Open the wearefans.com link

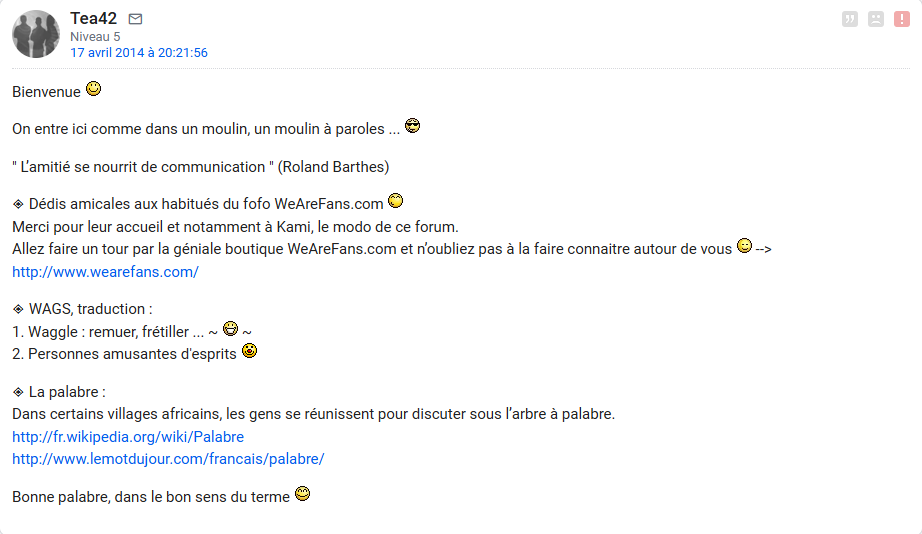(x=105, y=271)
